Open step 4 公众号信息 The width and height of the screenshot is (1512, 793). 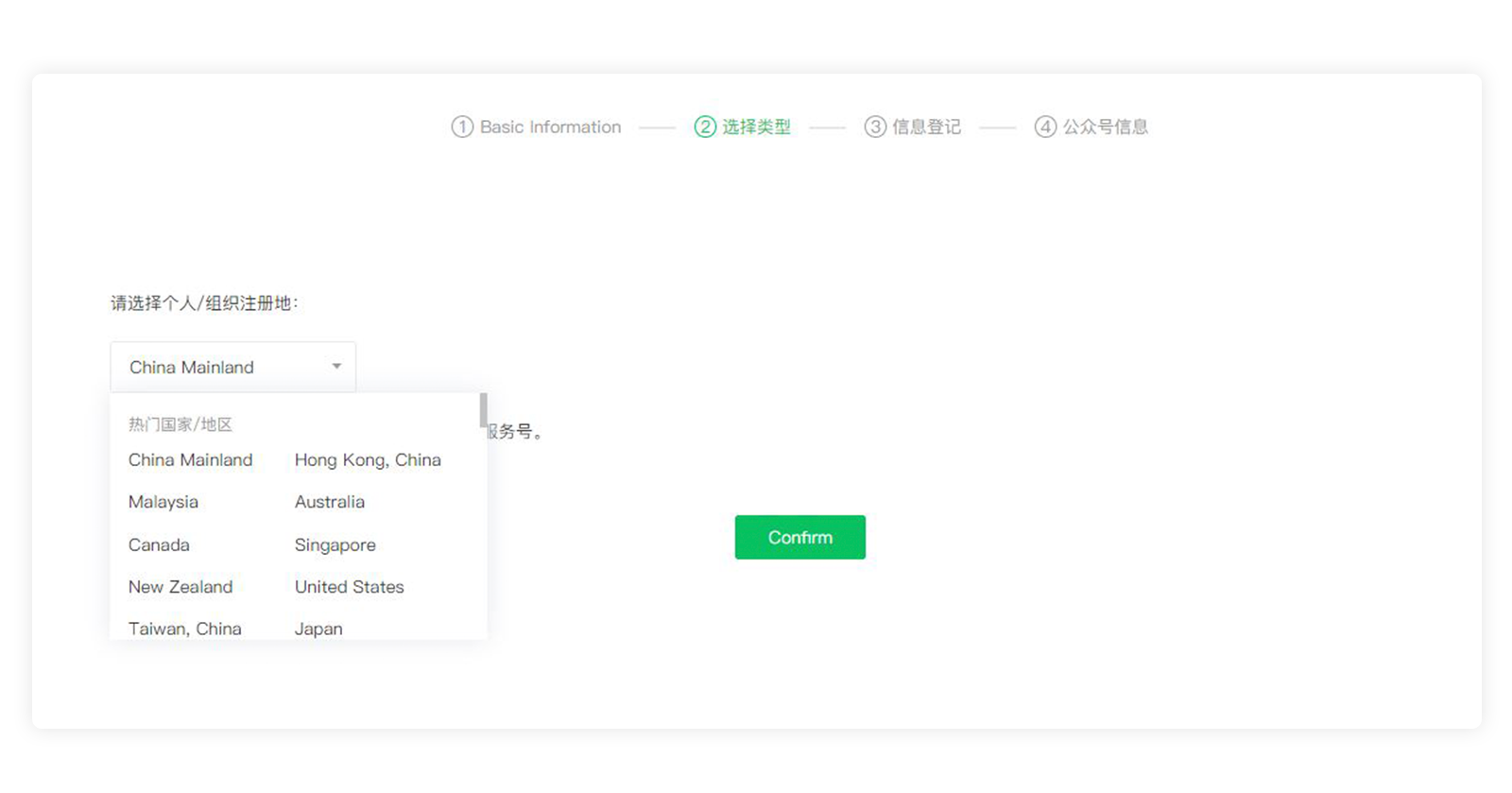pos(1091,127)
